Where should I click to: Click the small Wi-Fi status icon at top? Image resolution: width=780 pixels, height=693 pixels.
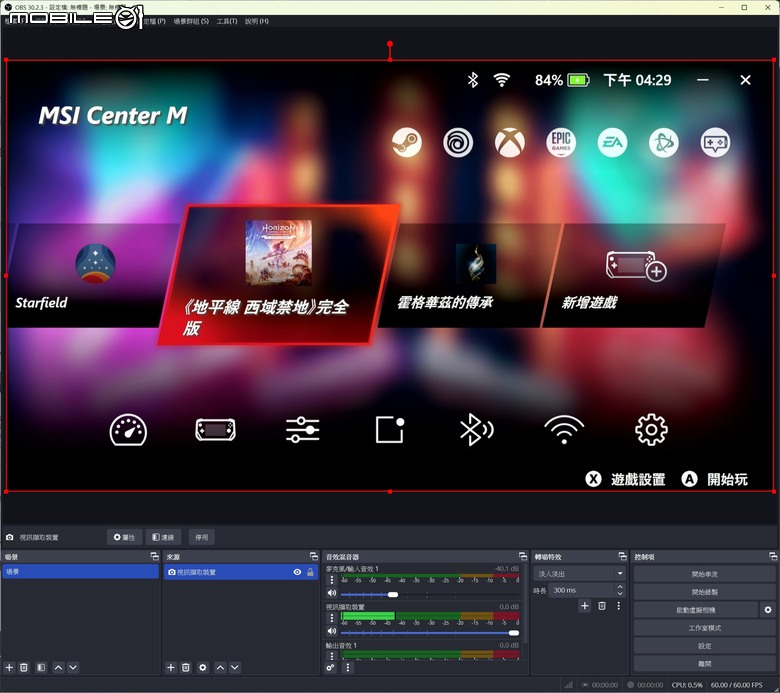pyautogui.click(x=501, y=80)
